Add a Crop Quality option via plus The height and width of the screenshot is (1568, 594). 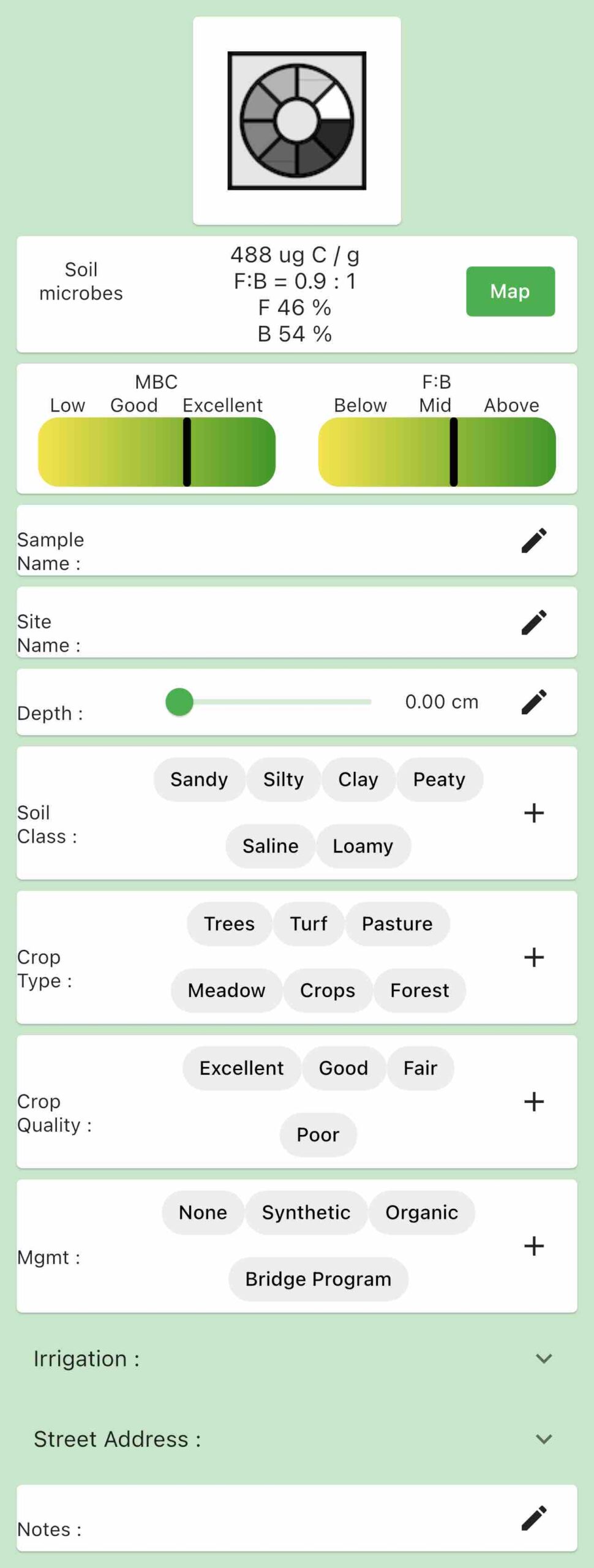(534, 1102)
